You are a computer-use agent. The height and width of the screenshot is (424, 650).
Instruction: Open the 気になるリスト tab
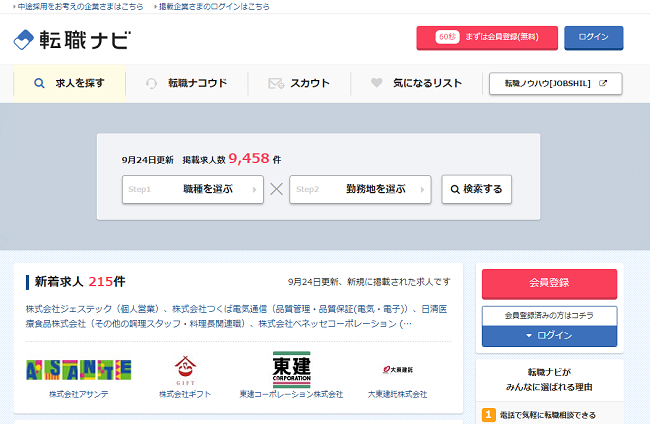coord(416,83)
